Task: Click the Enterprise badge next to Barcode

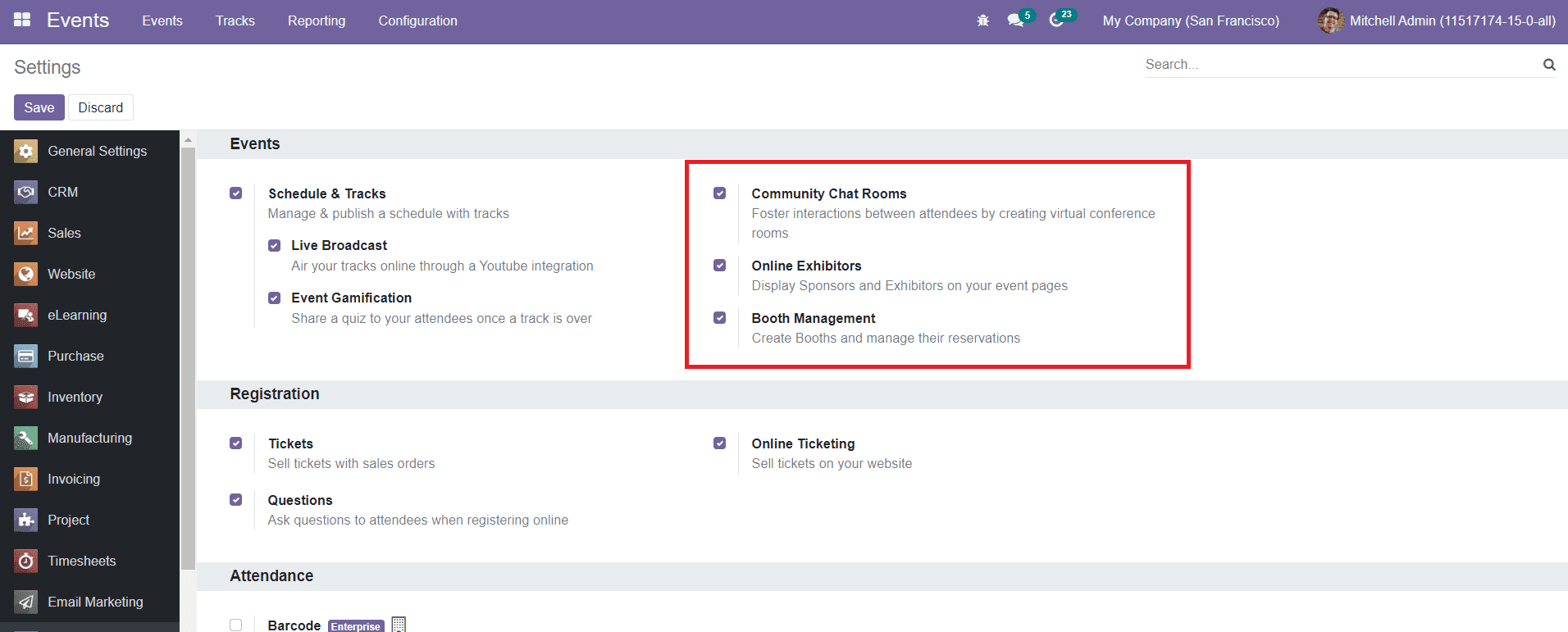Action: 356,626
